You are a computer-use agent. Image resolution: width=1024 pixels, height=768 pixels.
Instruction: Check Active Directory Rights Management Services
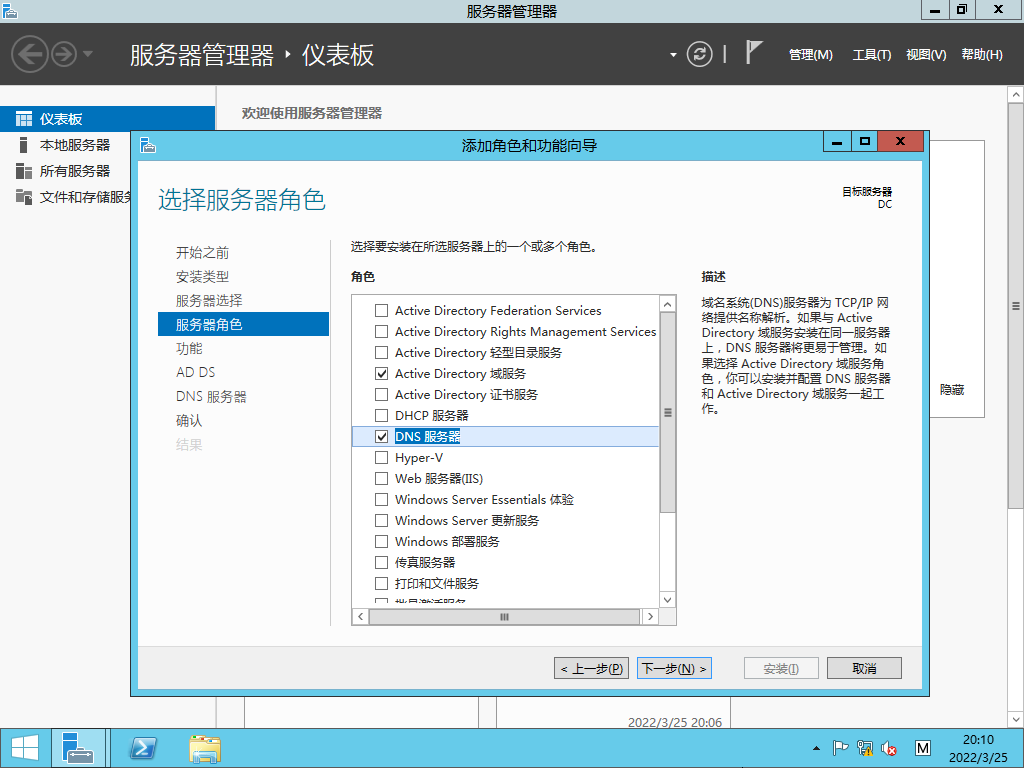click(x=381, y=332)
